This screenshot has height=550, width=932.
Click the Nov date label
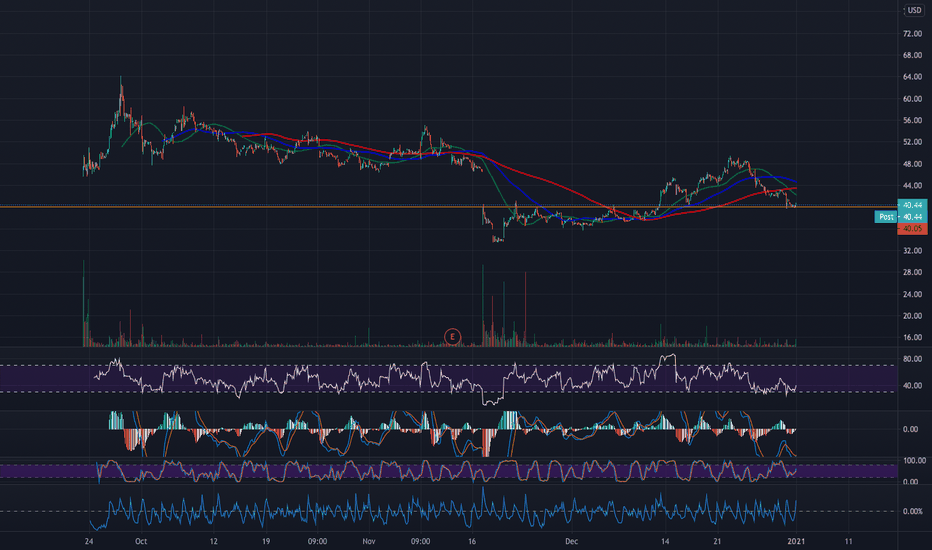point(369,541)
